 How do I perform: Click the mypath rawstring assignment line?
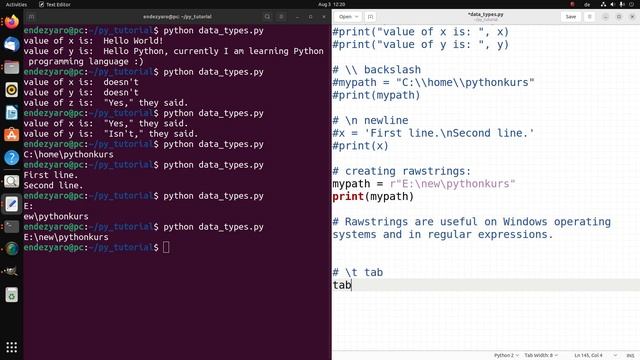point(424,184)
